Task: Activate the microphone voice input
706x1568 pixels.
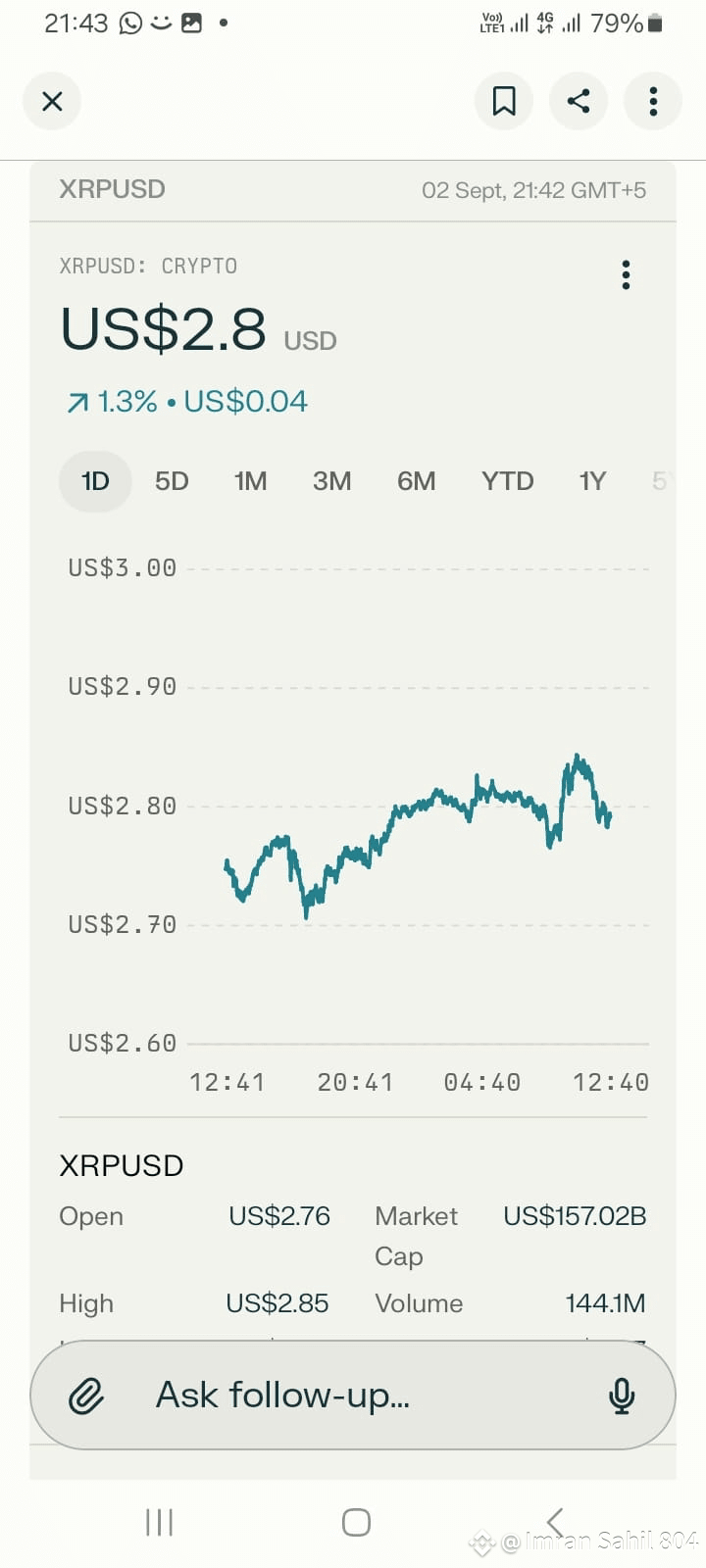Action: pyautogui.click(x=622, y=1395)
